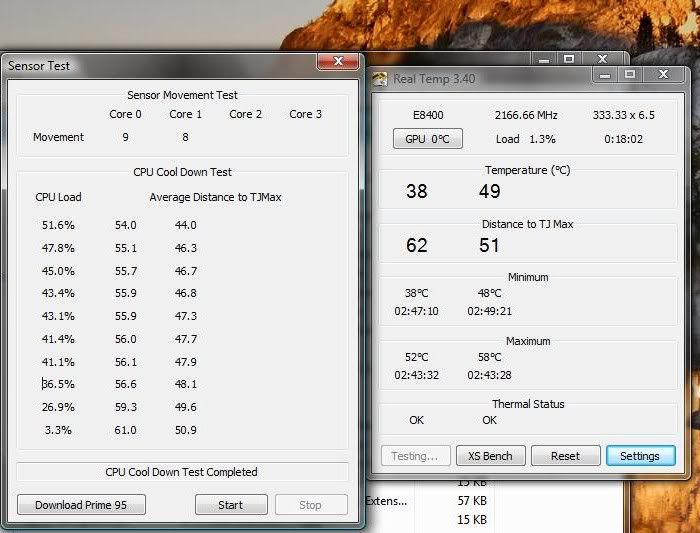Click the 61.0 distance value

[x=125, y=430]
